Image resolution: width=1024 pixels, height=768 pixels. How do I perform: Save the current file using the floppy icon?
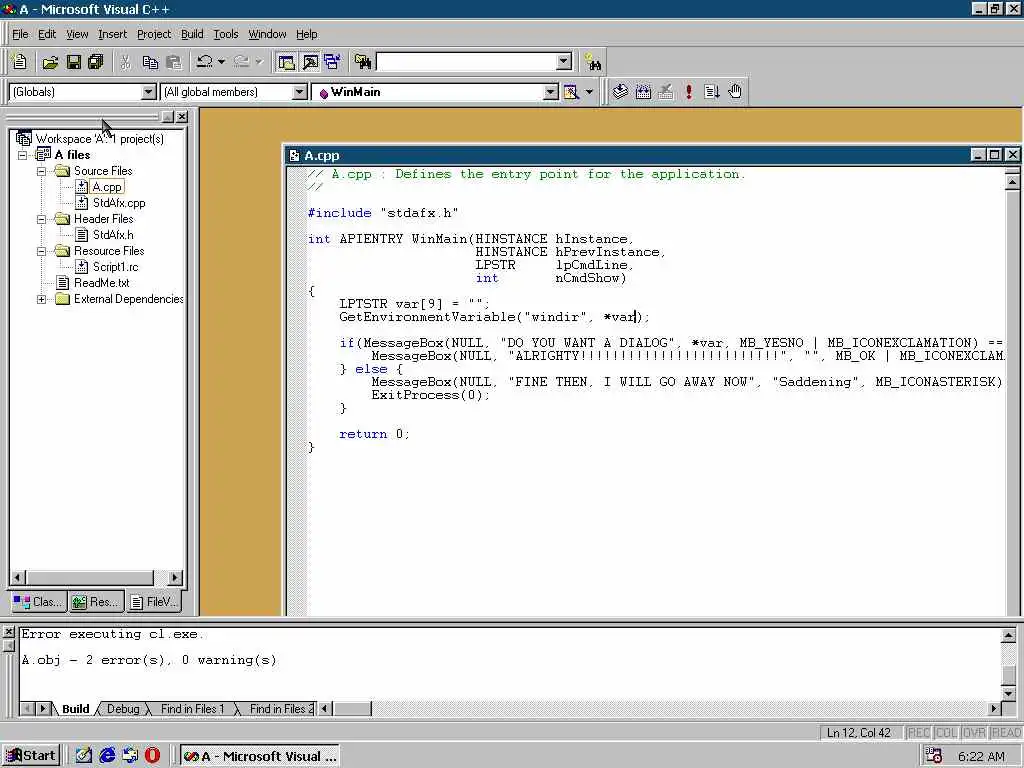74,62
